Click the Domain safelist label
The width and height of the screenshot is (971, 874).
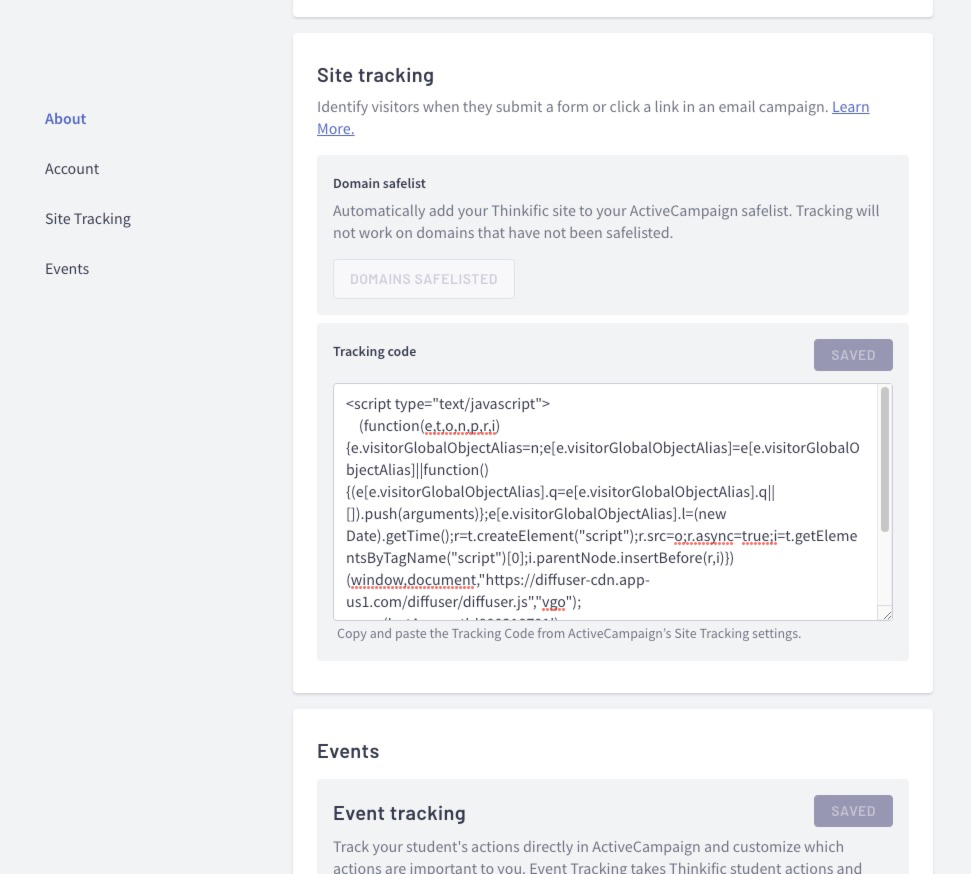(379, 183)
